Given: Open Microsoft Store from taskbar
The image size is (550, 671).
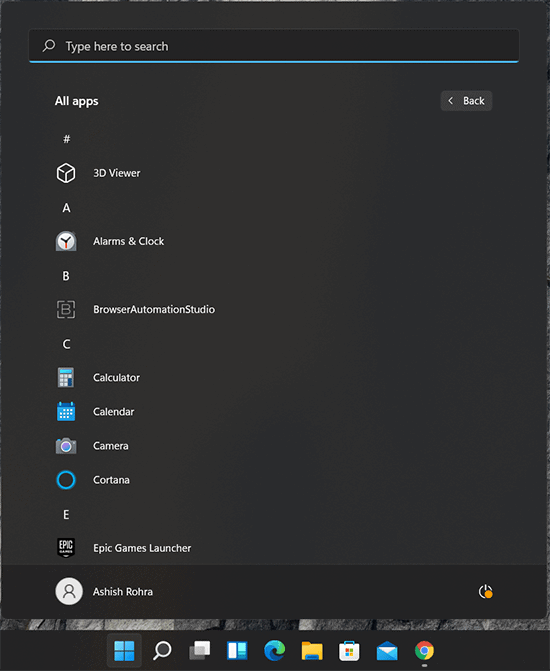Looking at the screenshot, I should tap(349, 651).
